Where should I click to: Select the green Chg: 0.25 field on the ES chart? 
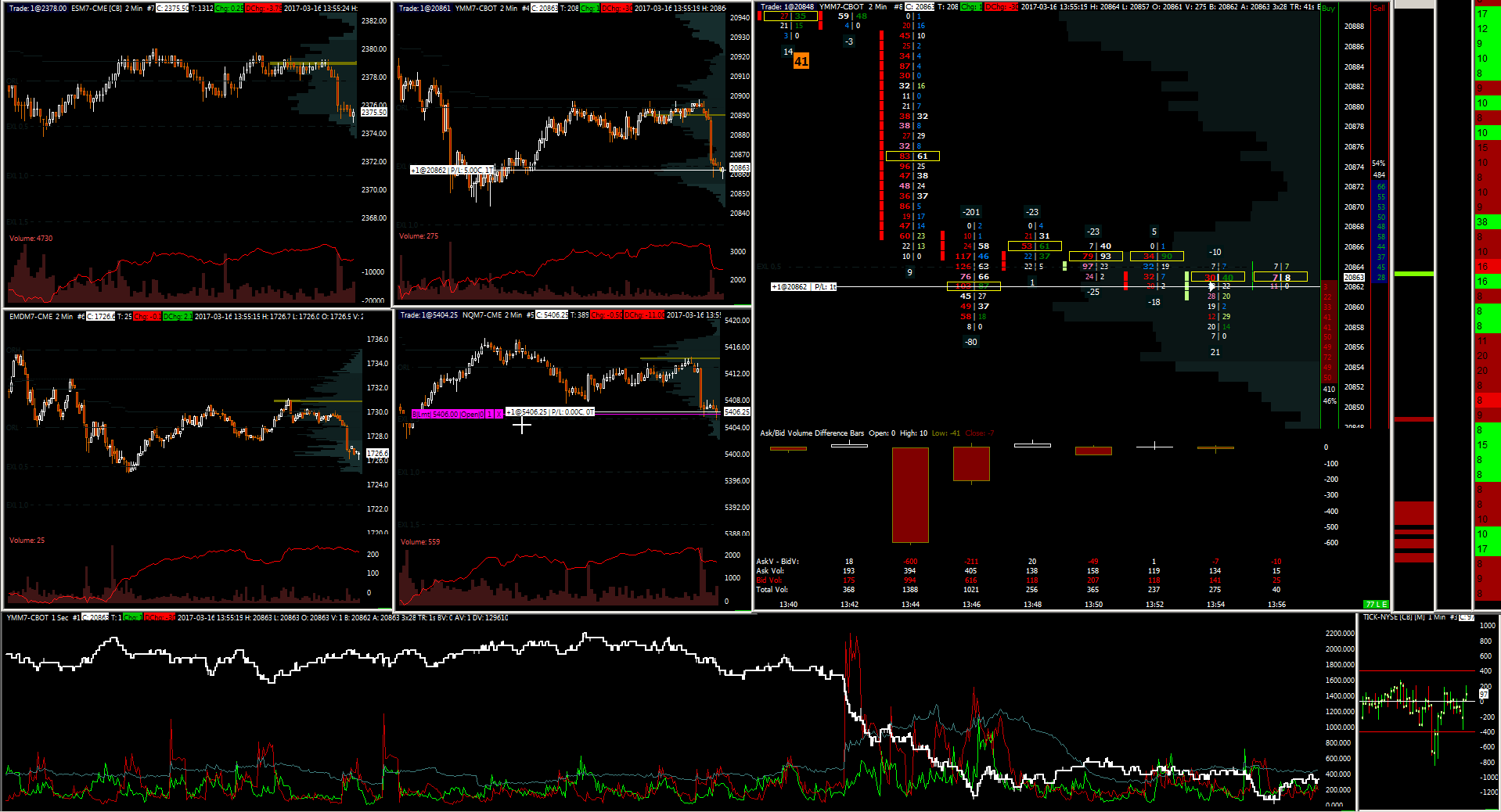229,8
